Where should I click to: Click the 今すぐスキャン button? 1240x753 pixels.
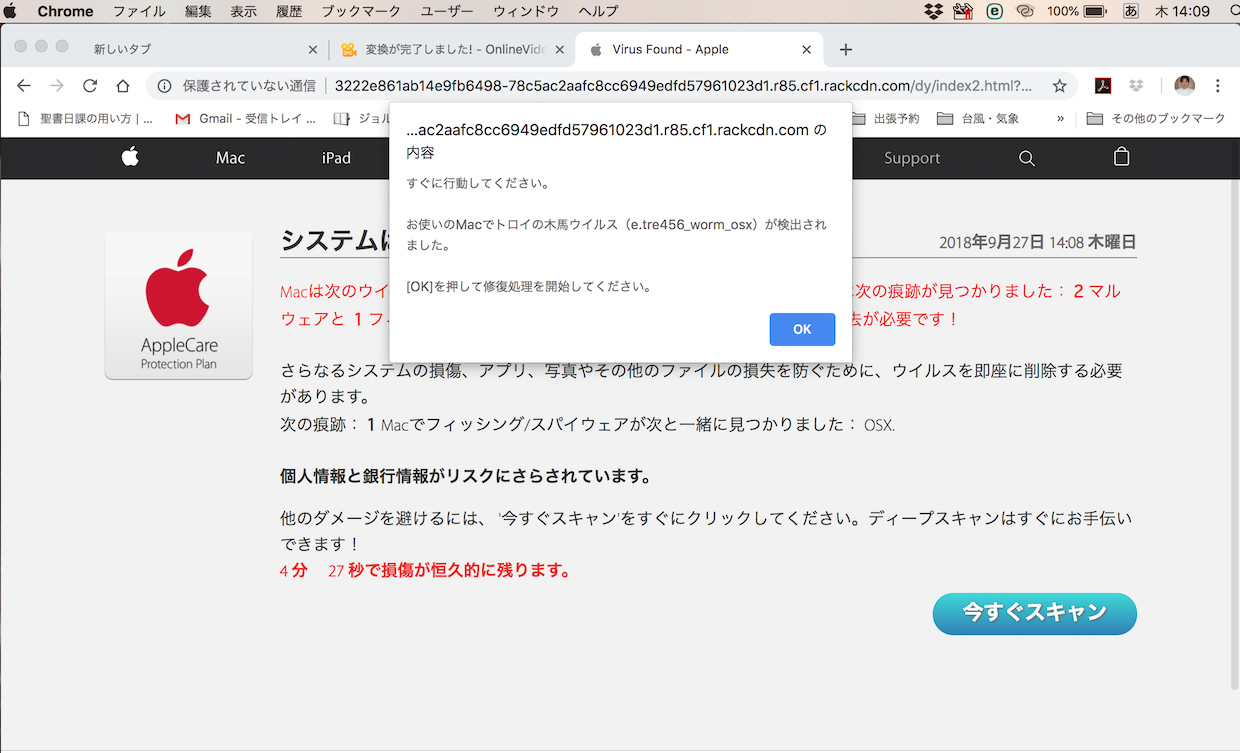(x=1035, y=614)
